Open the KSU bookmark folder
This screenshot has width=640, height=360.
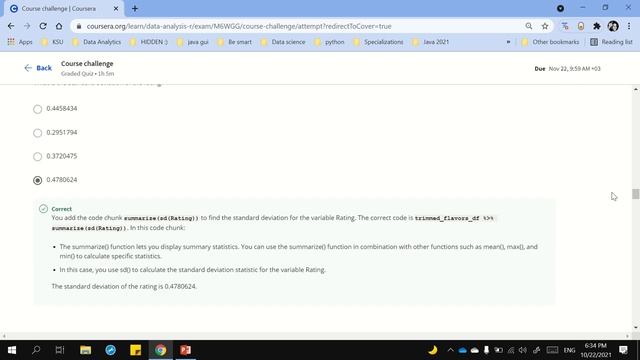point(52,42)
